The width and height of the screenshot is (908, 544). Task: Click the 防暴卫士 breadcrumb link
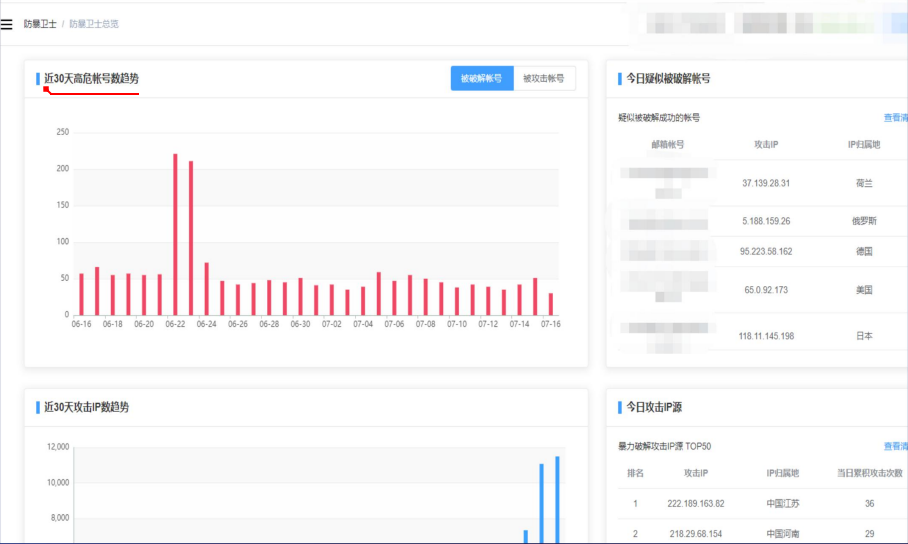click(40, 23)
